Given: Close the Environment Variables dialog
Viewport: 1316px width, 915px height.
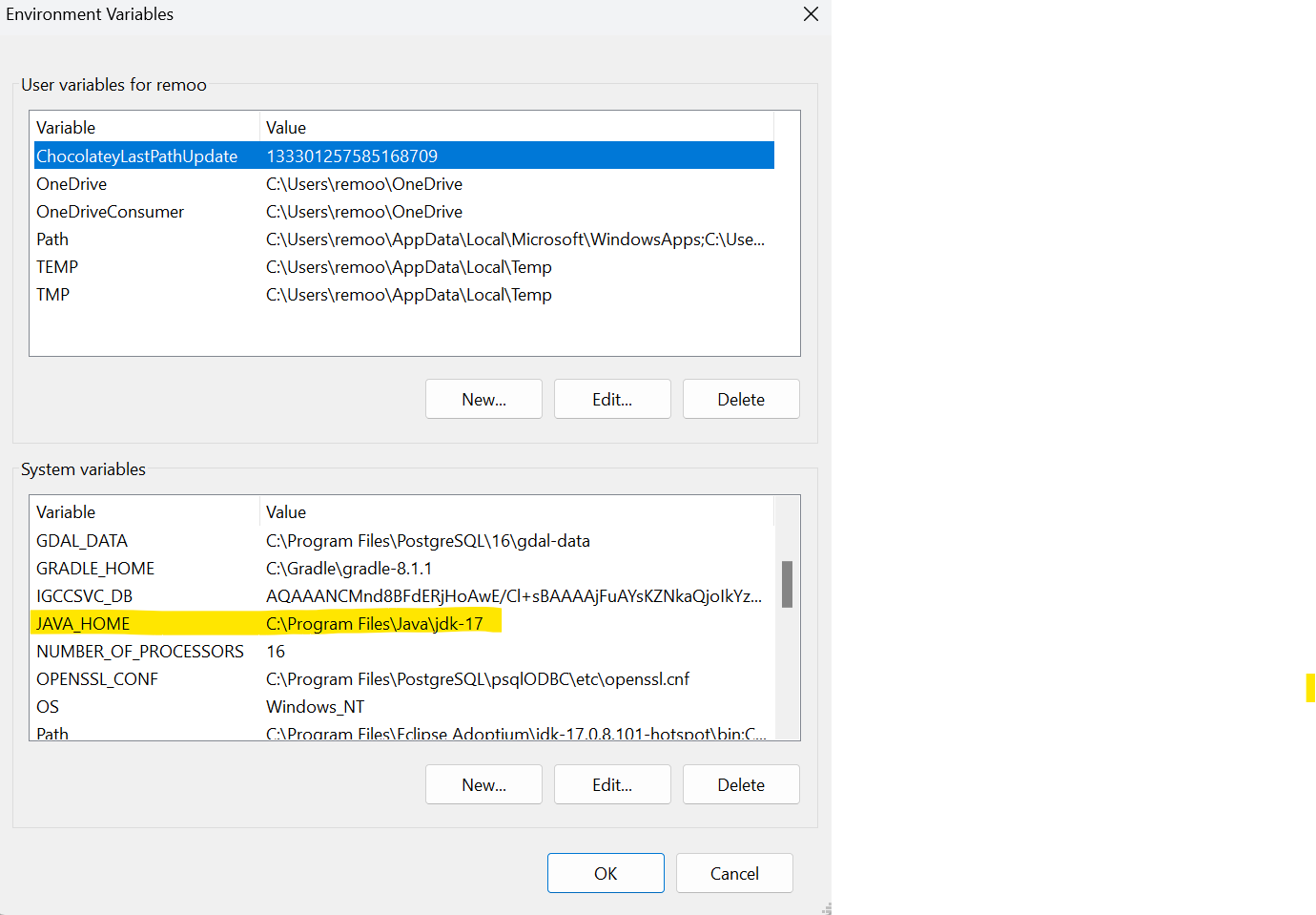Looking at the screenshot, I should coord(811,14).
